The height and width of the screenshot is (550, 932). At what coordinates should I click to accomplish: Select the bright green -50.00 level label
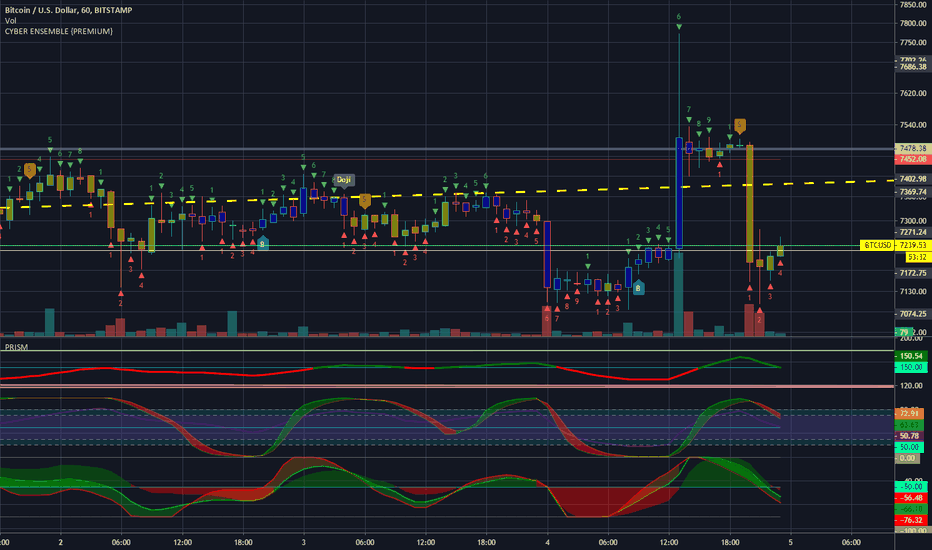[x=911, y=486]
